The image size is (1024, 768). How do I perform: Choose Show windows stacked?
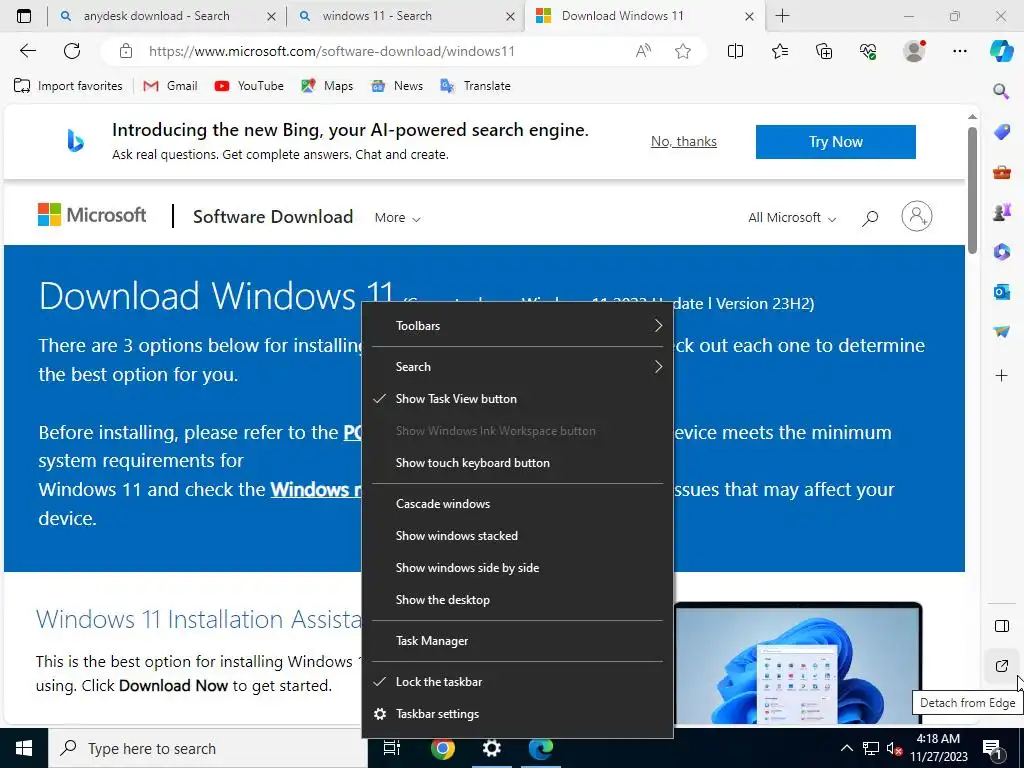[x=517, y=536]
